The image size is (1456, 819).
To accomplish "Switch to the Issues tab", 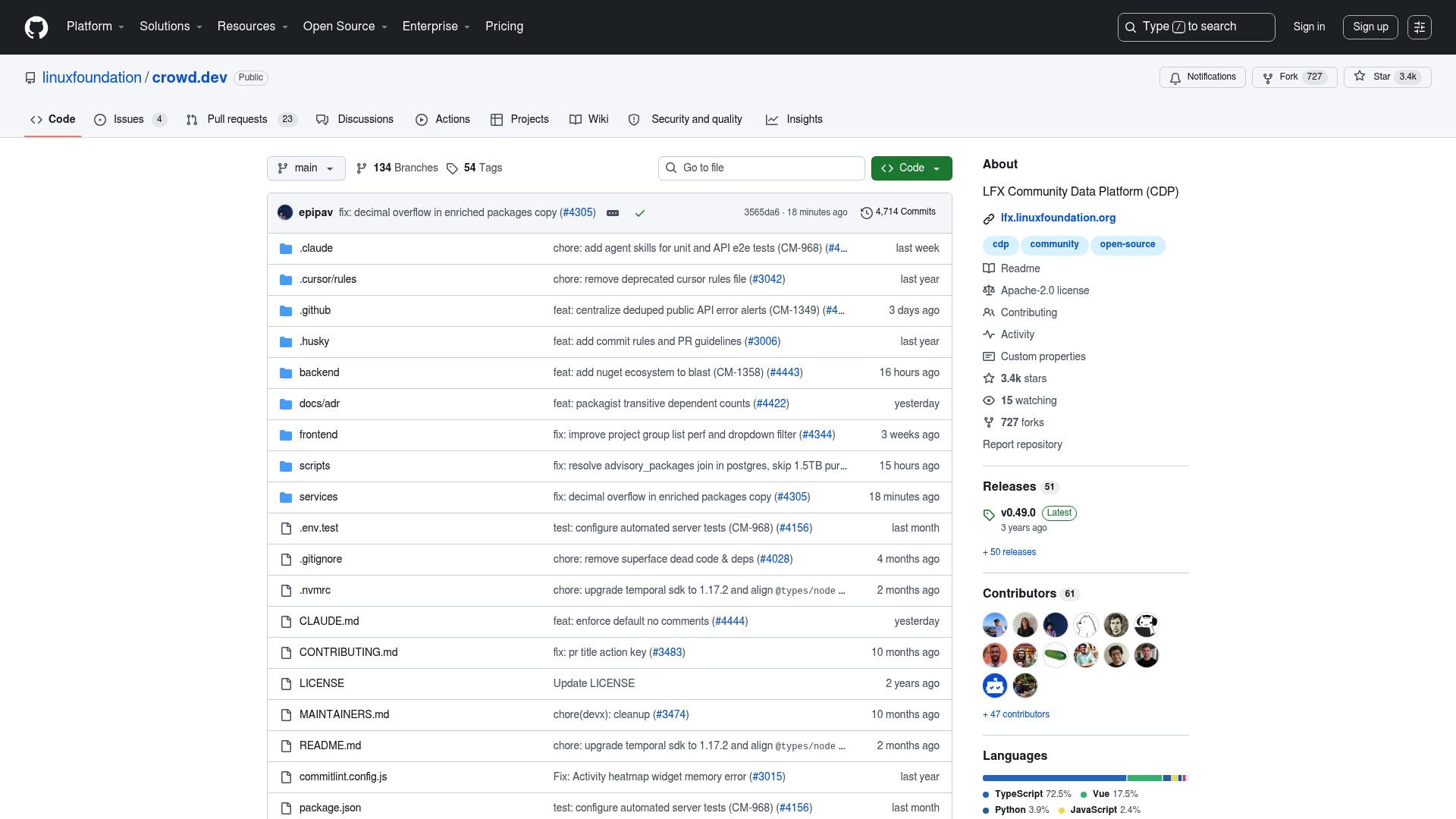I will point(130,120).
